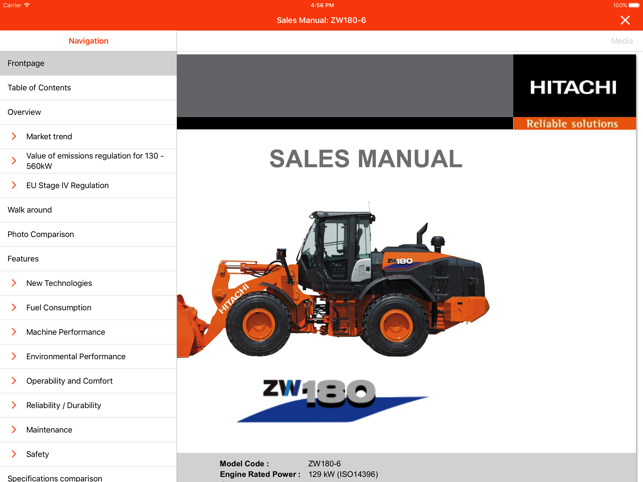Tap the Hitachi logo on frontpage
The image size is (643, 482).
pyautogui.click(x=573, y=87)
